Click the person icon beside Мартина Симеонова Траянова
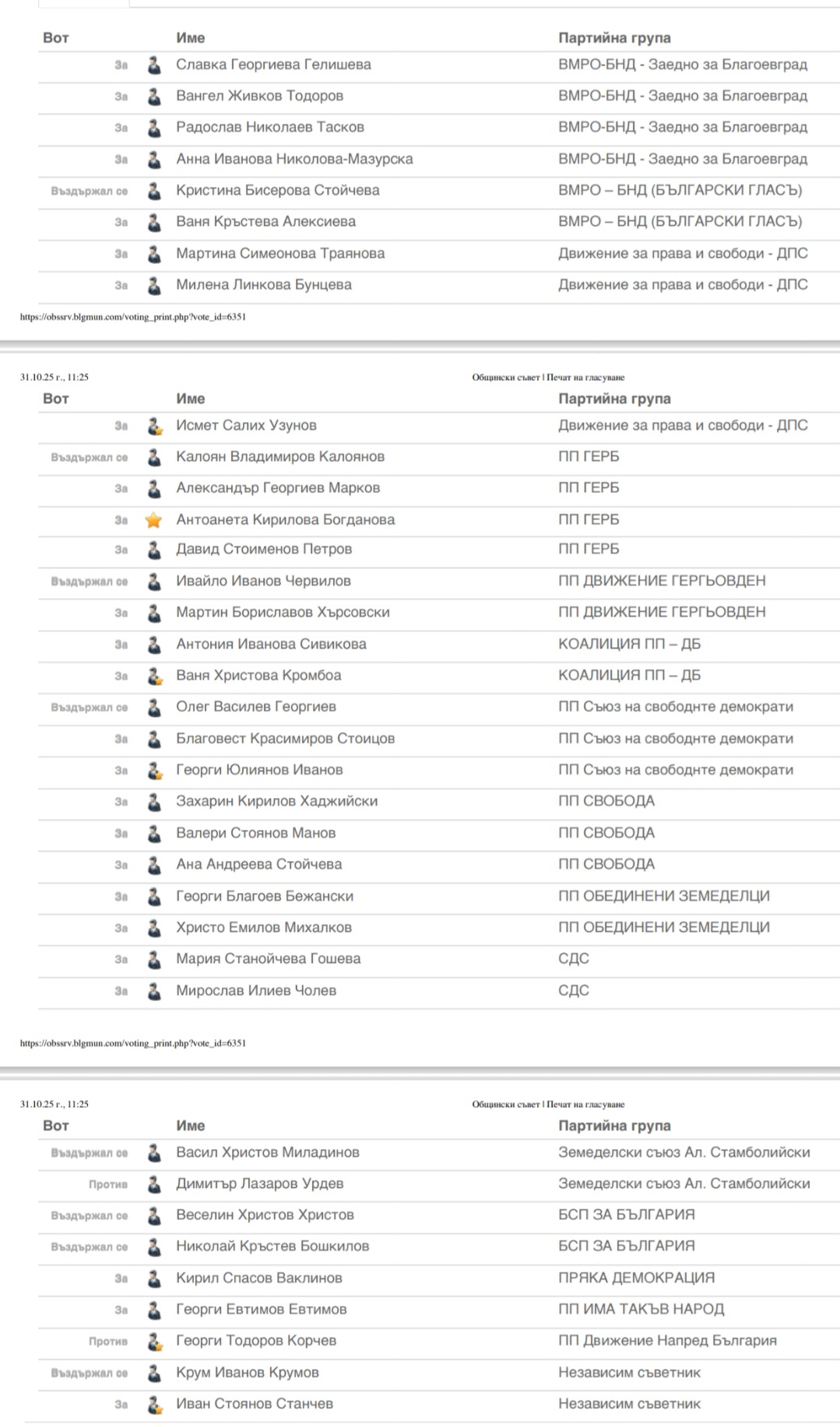 pos(154,254)
